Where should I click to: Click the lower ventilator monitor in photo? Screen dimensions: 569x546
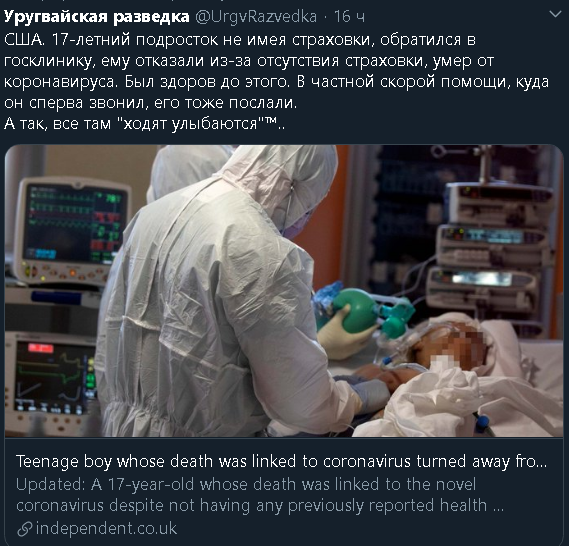pos(50,381)
